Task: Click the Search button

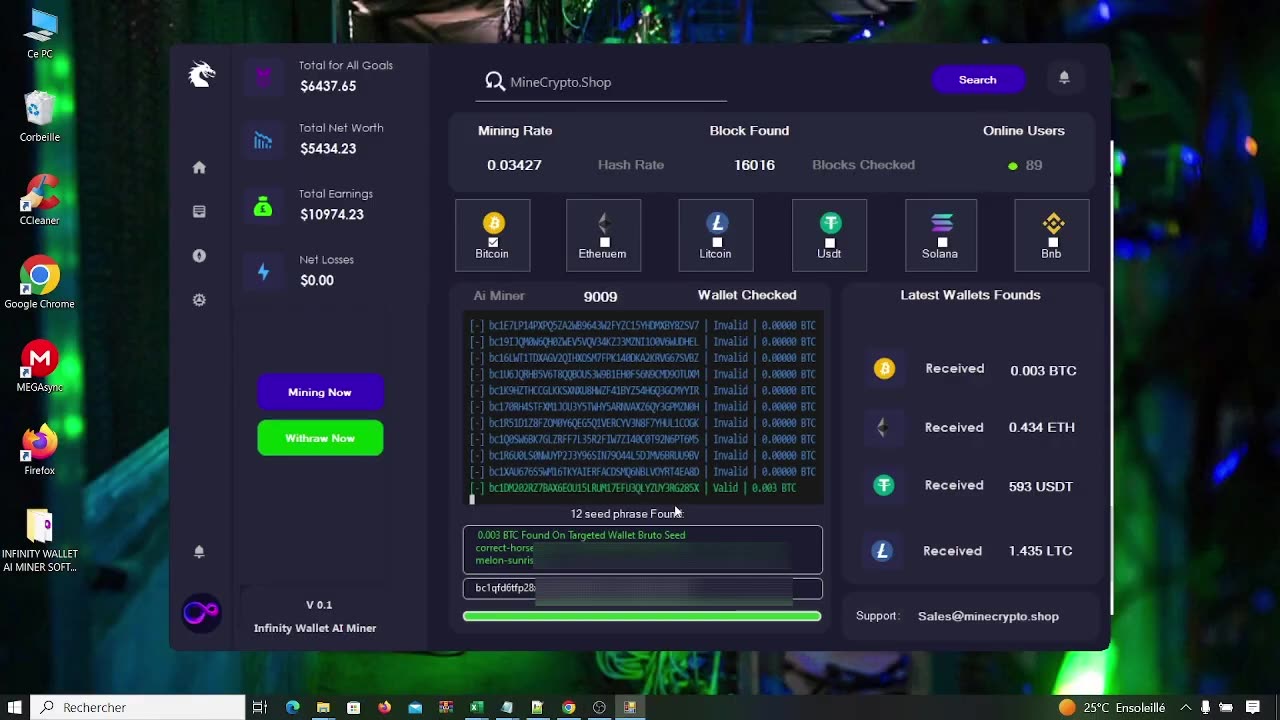Action: pyautogui.click(x=977, y=80)
